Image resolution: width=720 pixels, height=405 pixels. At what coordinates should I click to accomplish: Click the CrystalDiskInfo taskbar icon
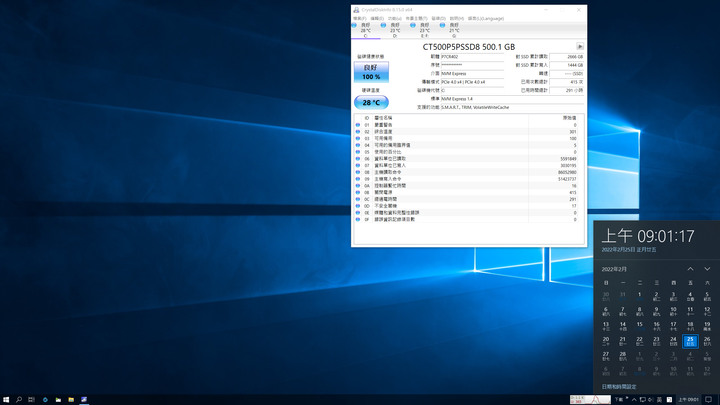click(x=84, y=399)
